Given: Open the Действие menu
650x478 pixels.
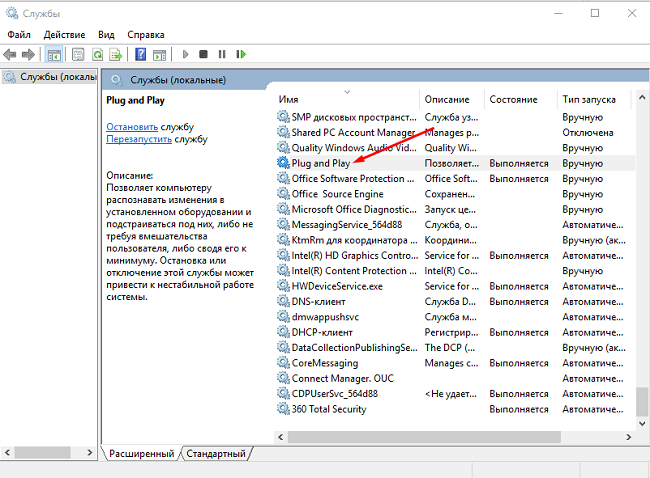Looking at the screenshot, I should pos(64,34).
